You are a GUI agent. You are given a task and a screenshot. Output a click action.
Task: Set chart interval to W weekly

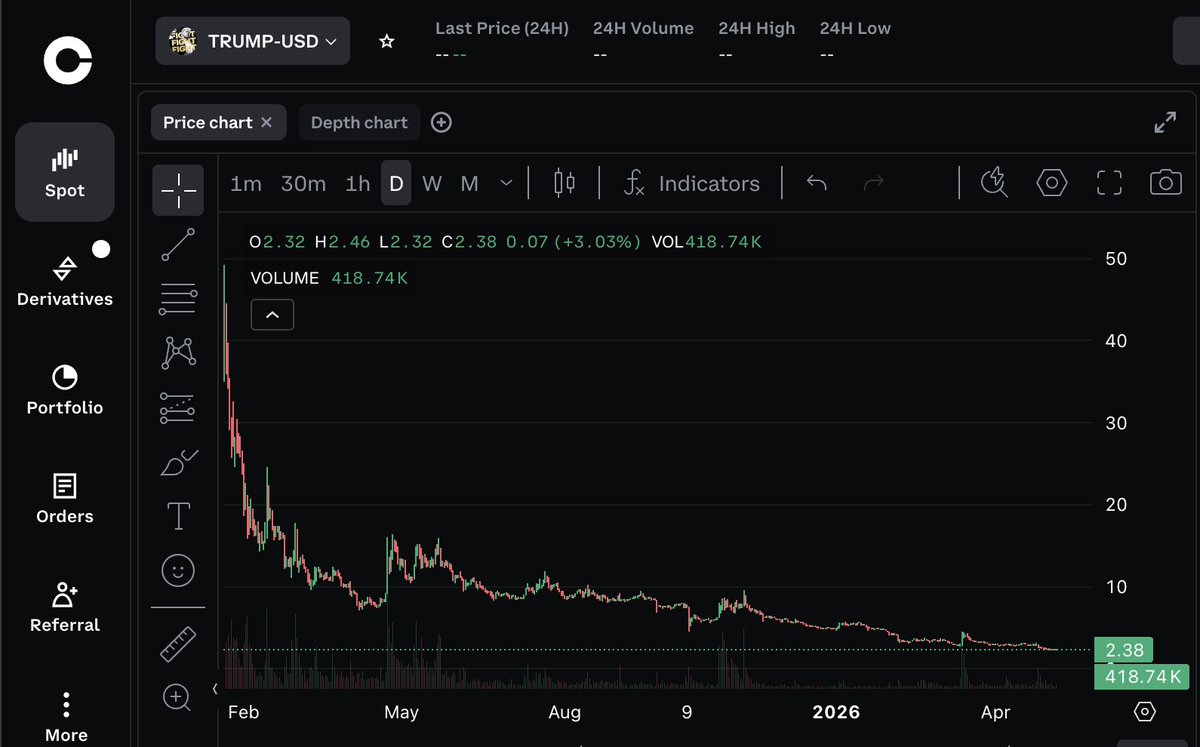432,184
